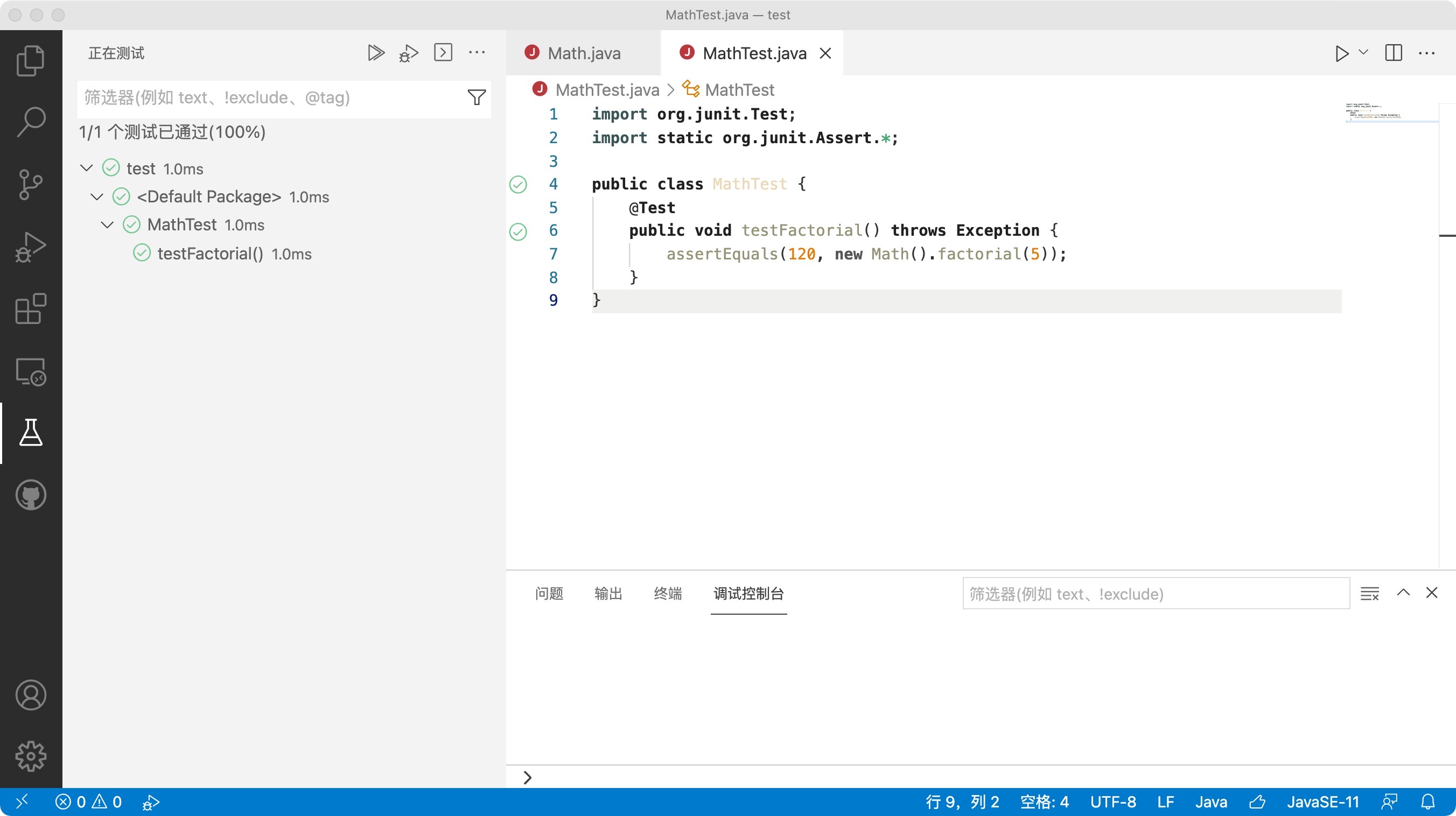
Task: Click the editor minimap preview
Action: pyautogui.click(x=1391, y=112)
